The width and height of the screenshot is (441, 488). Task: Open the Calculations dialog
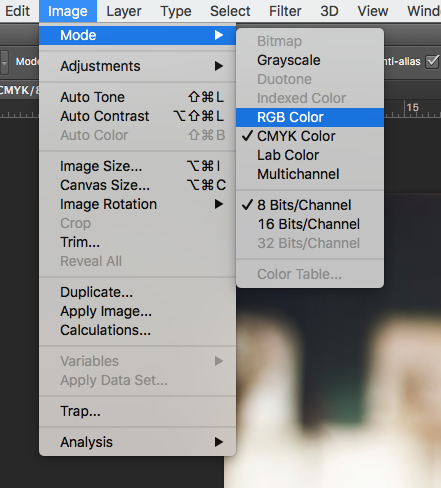pos(137,330)
